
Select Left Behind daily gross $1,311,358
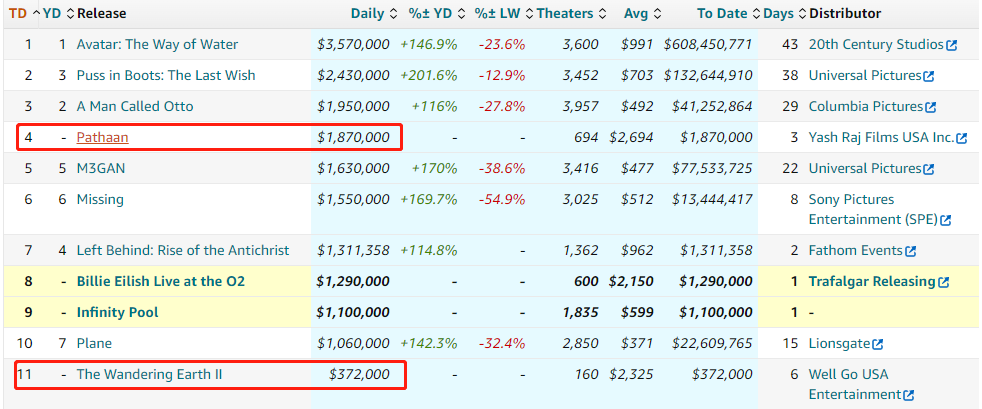click(x=353, y=251)
